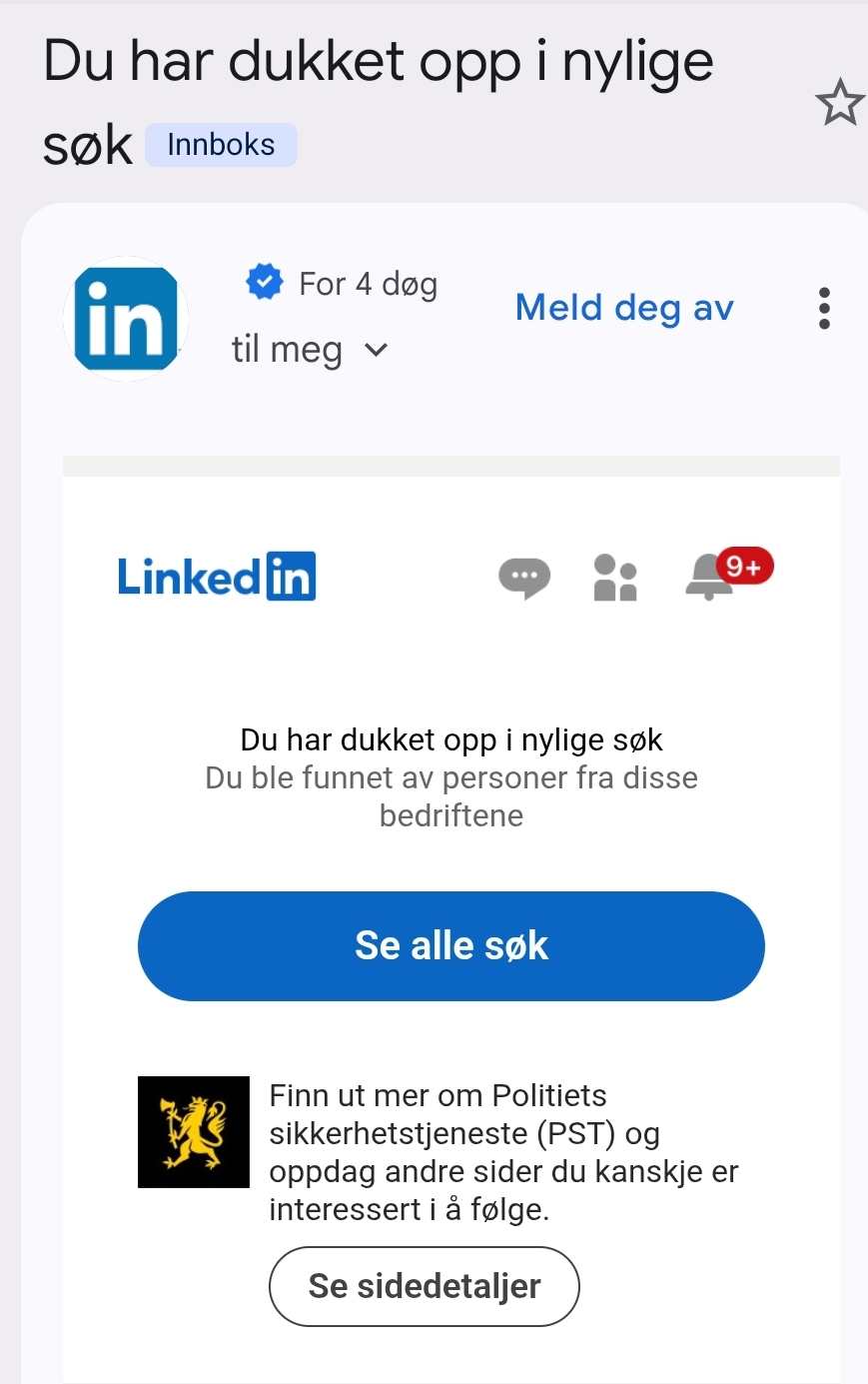Star this LinkedIn email
This screenshot has width=868, height=1384.
tap(839, 102)
